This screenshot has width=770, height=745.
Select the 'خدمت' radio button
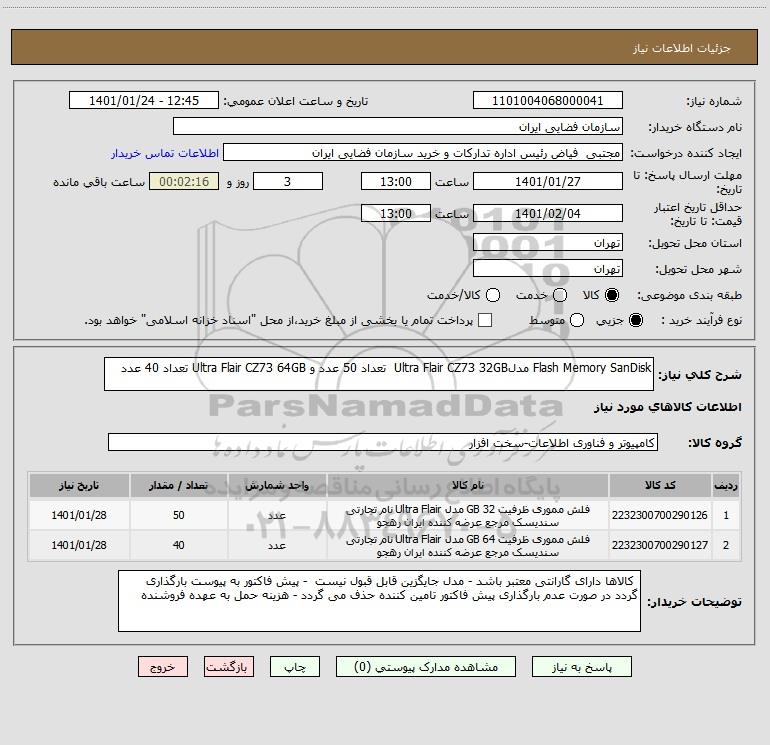click(560, 295)
